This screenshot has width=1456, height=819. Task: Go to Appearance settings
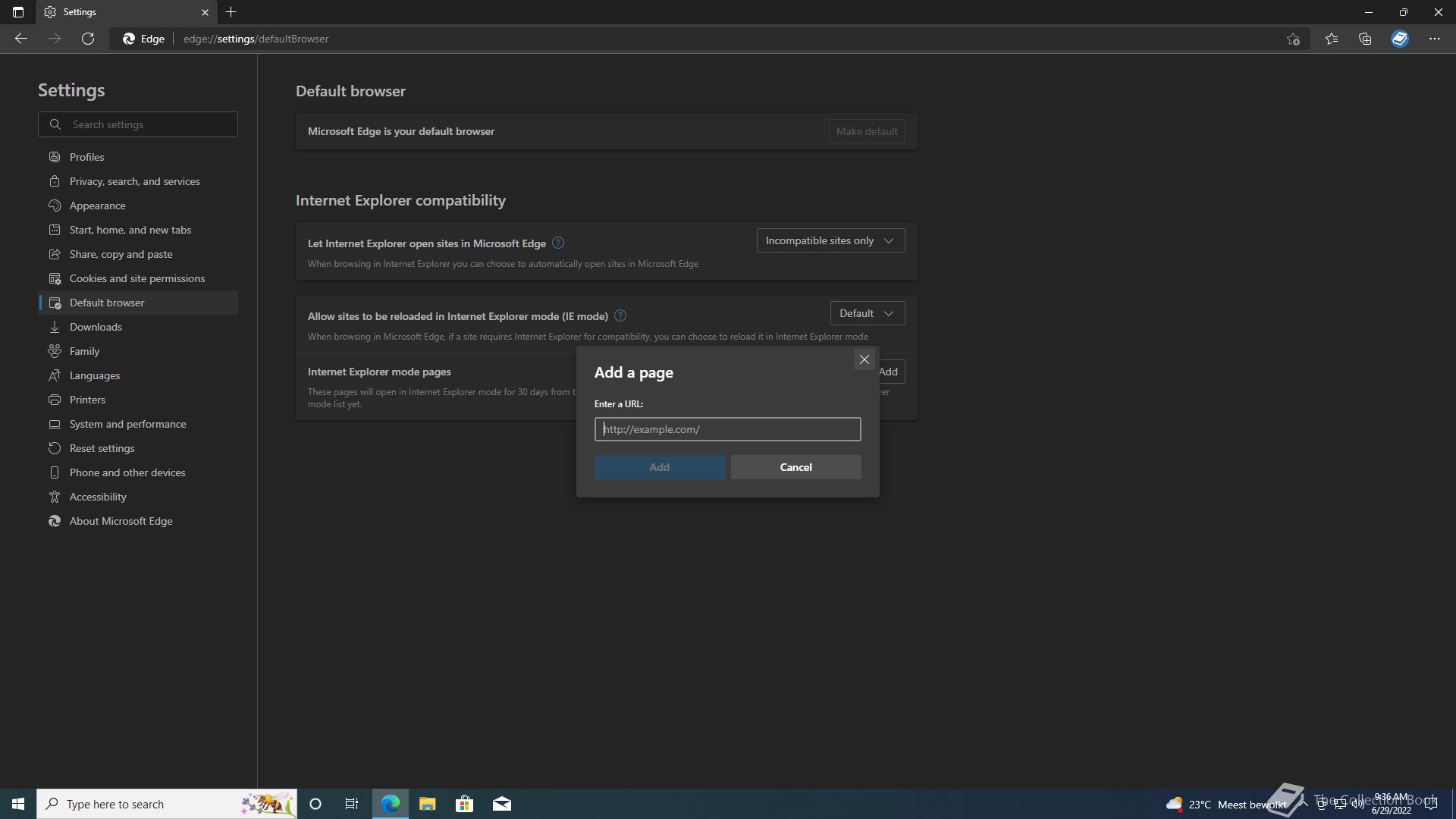point(138,206)
